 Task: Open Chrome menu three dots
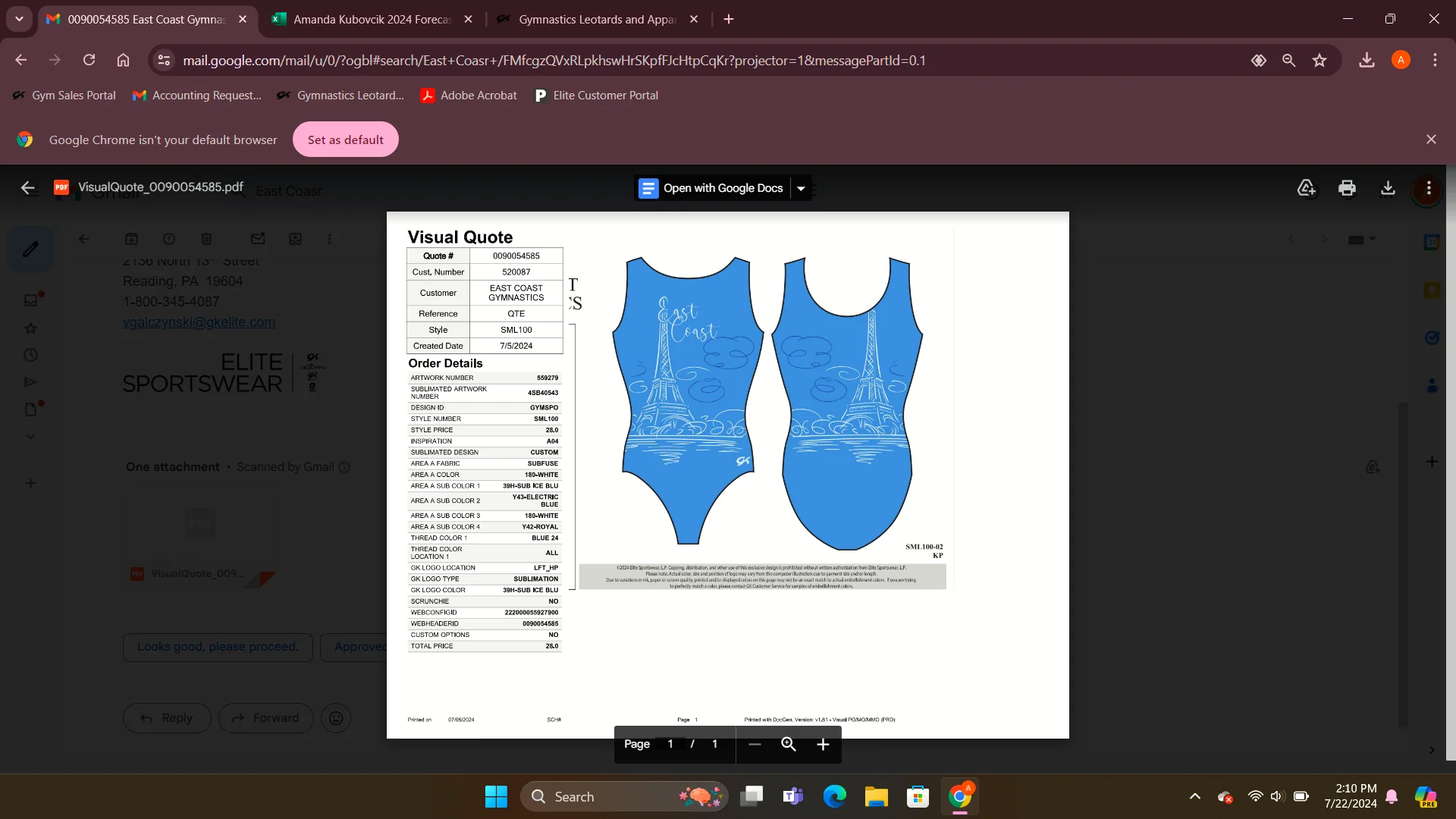tap(1435, 60)
